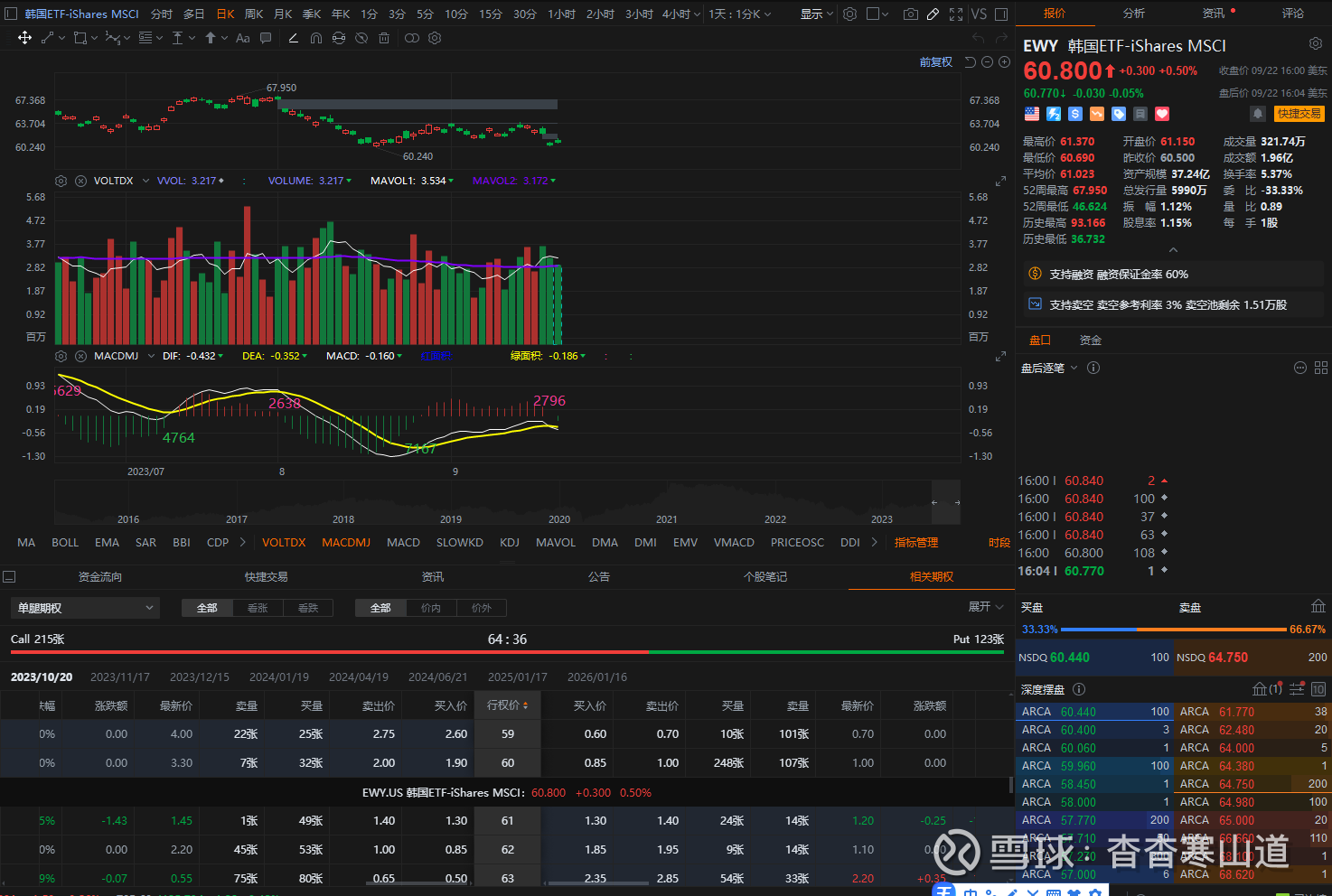1332x896 pixels.
Task: Activate the pen drawing toggle in top bar
Action: [933, 14]
